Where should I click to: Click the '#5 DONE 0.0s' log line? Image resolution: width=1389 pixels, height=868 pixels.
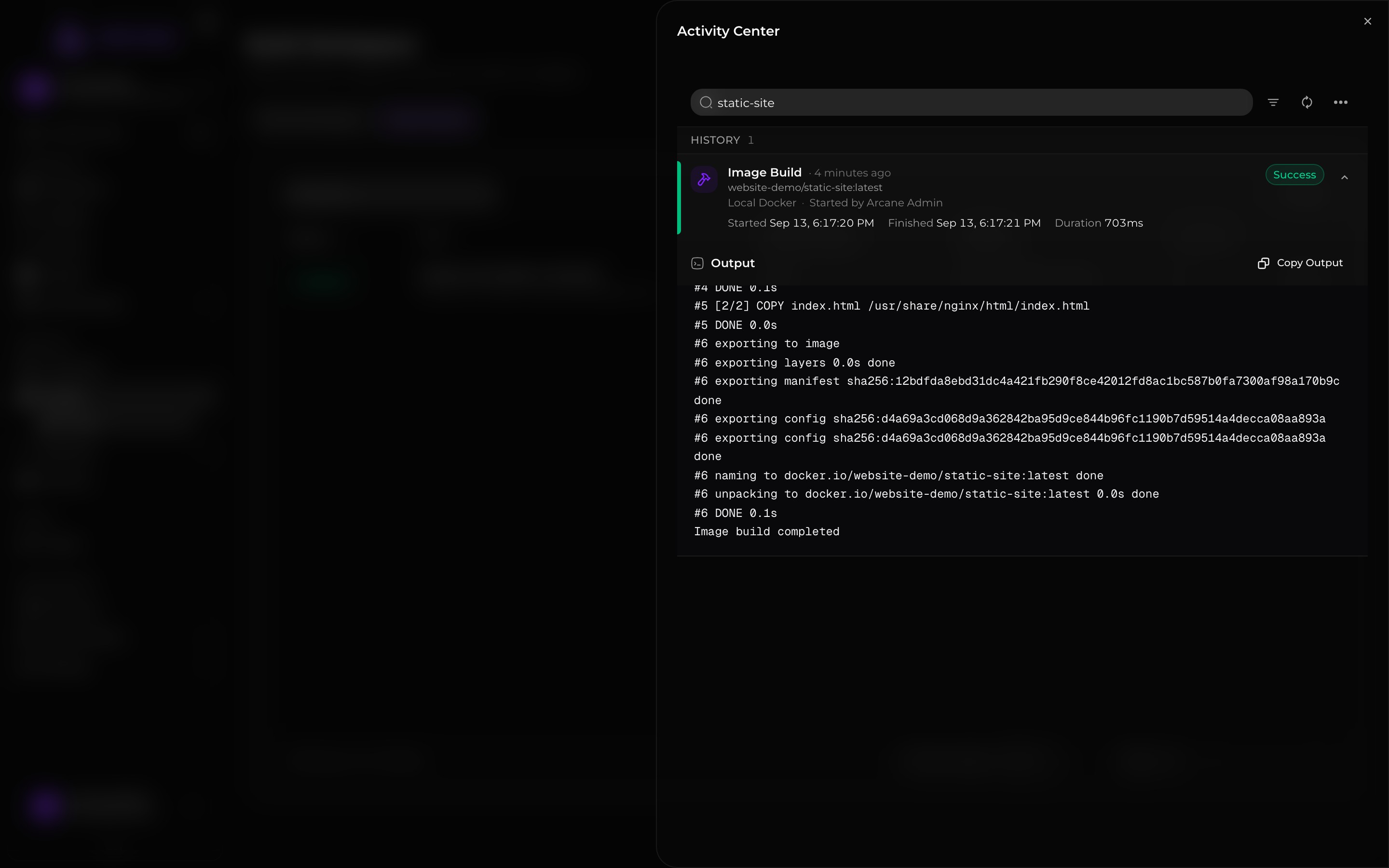(x=735, y=325)
